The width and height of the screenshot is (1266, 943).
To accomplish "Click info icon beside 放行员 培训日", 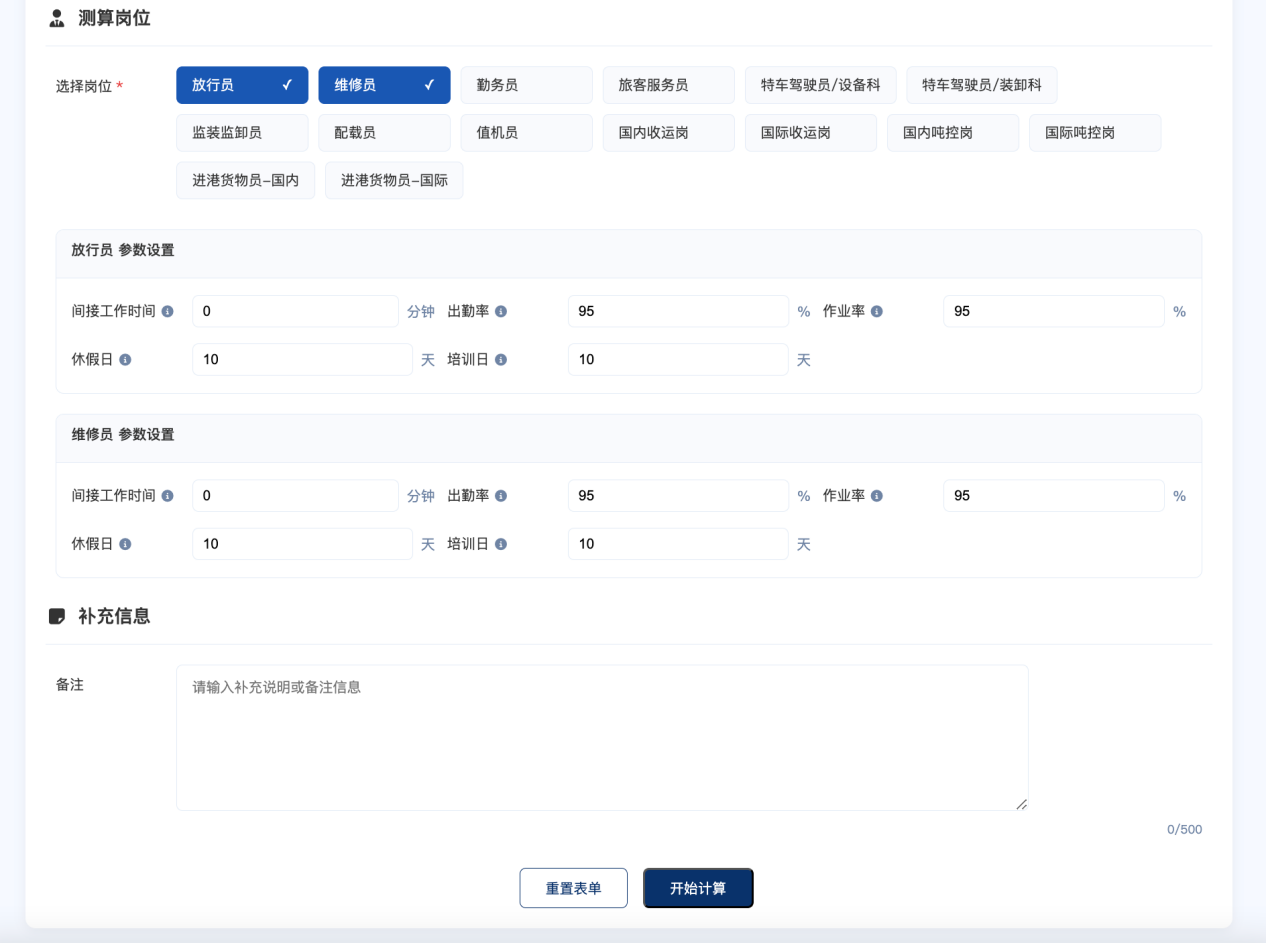I will pos(501,359).
